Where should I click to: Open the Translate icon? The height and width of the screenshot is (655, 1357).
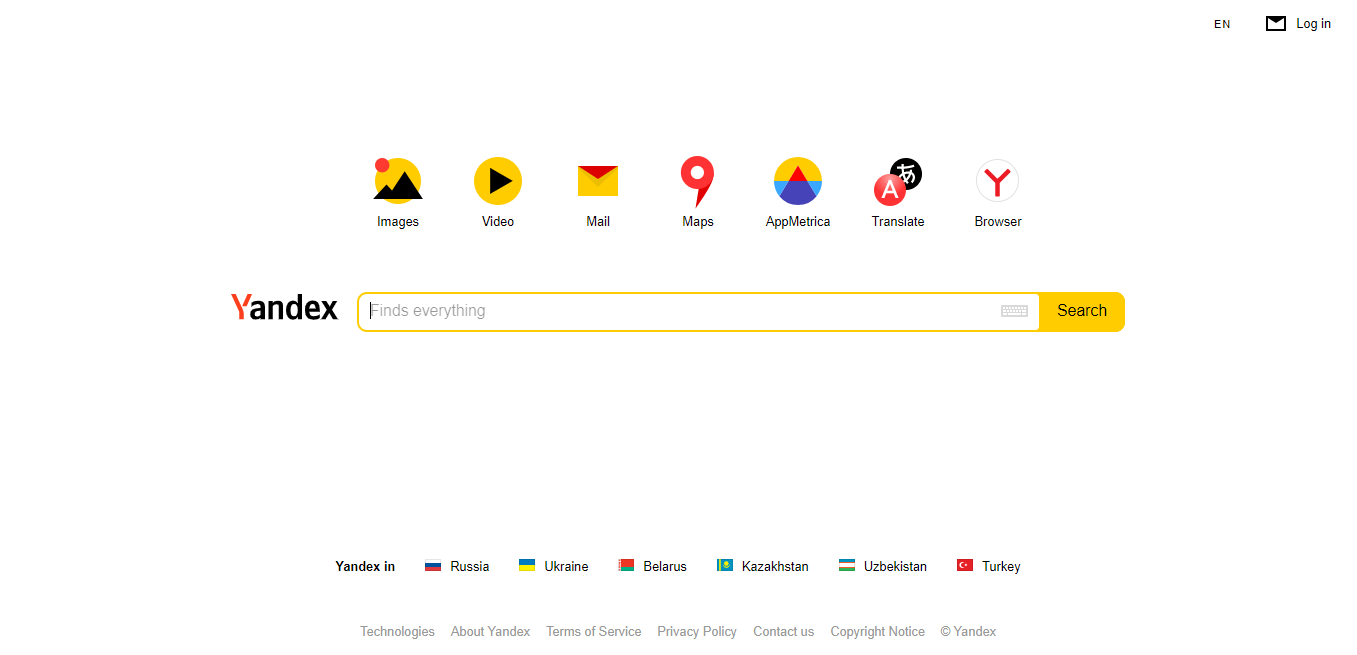tap(898, 181)
